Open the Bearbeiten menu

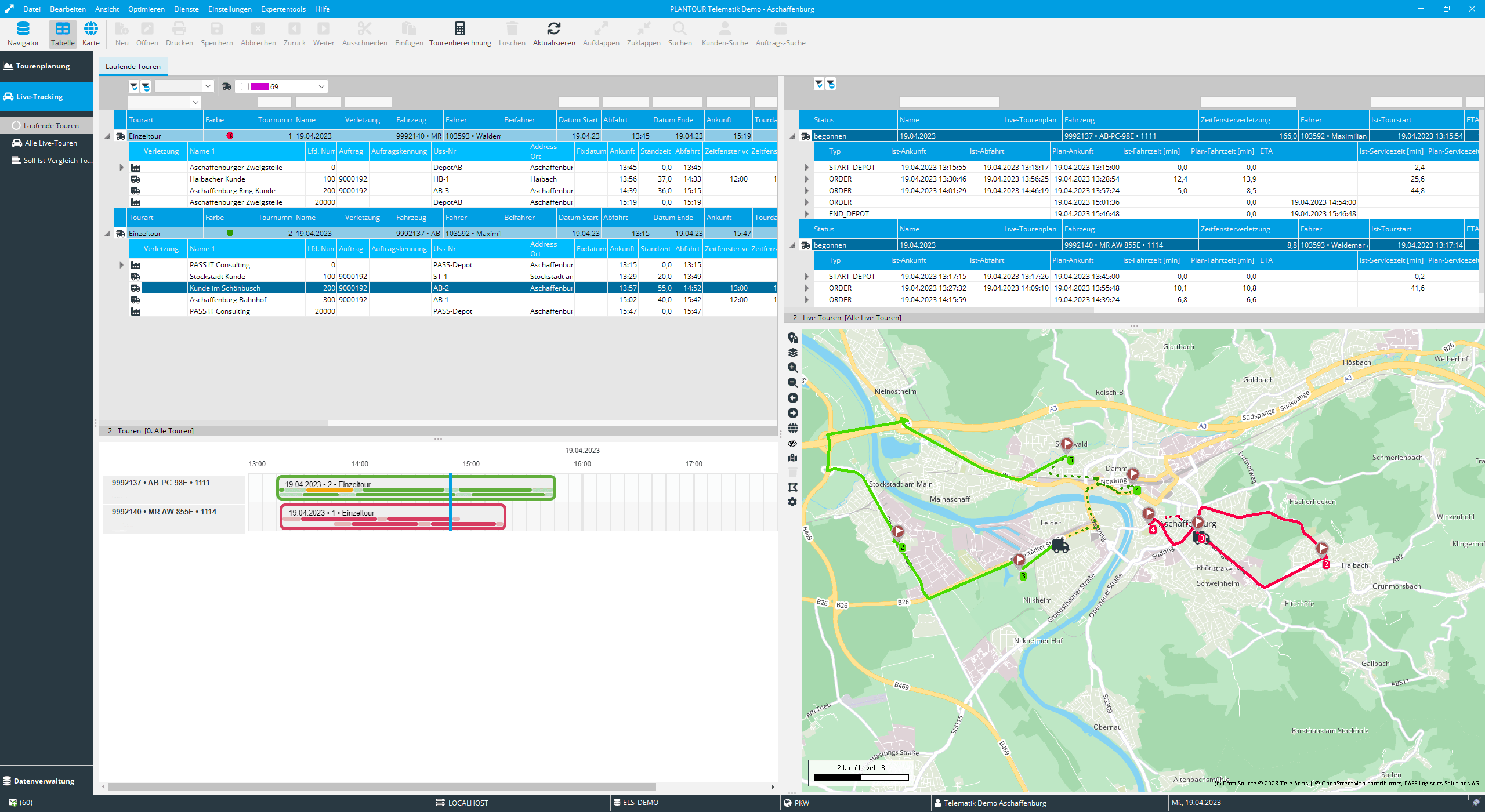68,9
